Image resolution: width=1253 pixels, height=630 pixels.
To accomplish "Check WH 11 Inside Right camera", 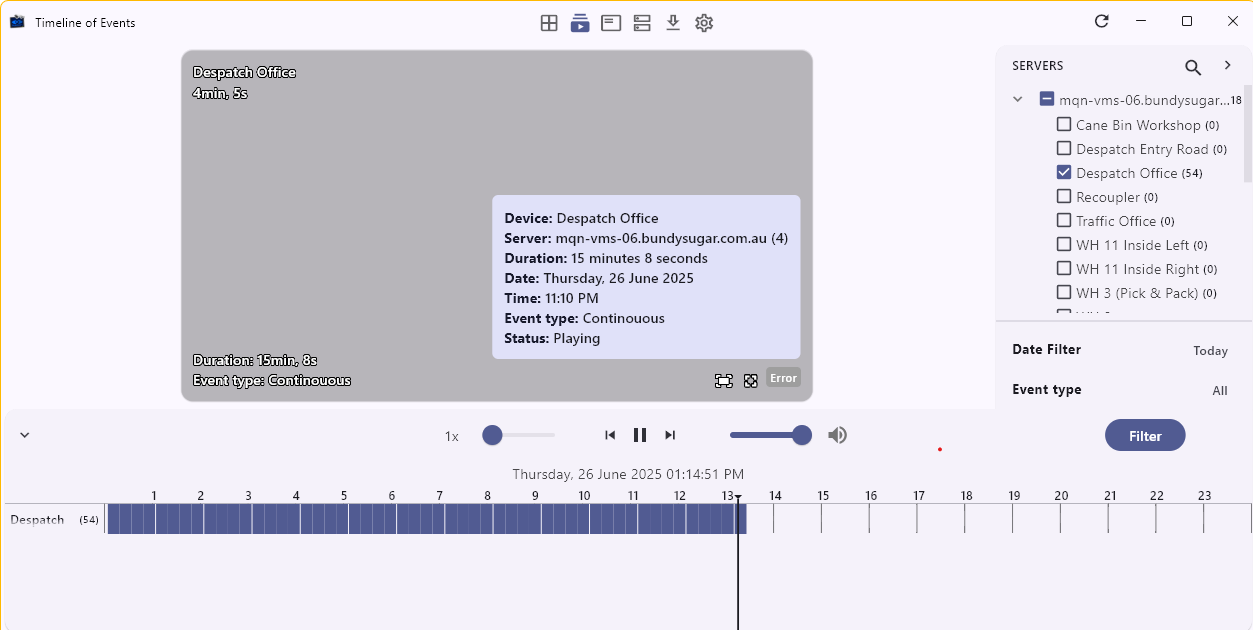I will click(1064, 269).
